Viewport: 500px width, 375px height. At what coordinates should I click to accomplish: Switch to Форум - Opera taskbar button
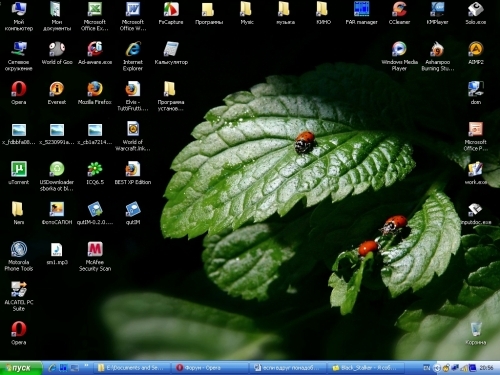click(210, 368)
